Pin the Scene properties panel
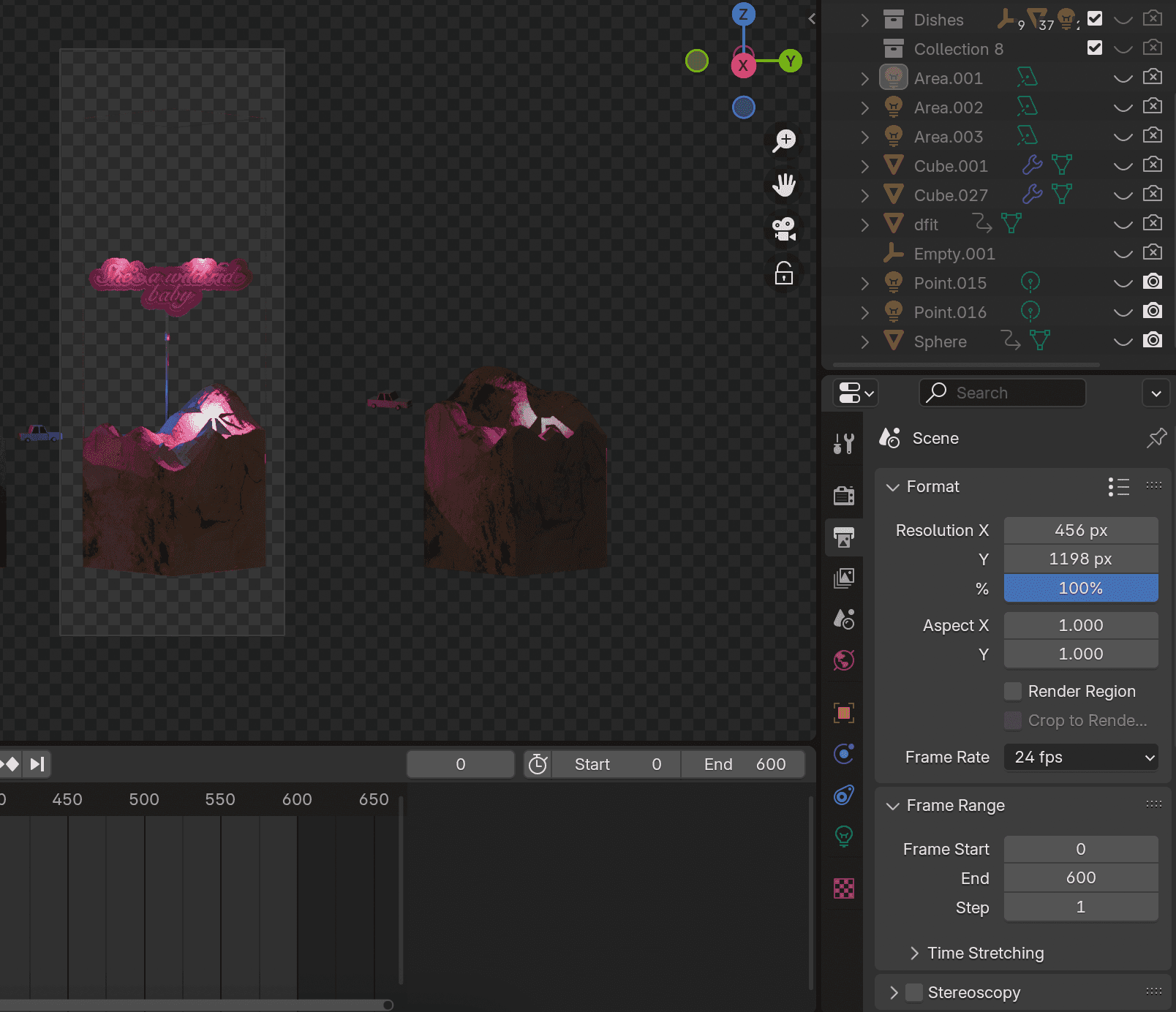1176x1012 pixels. (1156, 439)
